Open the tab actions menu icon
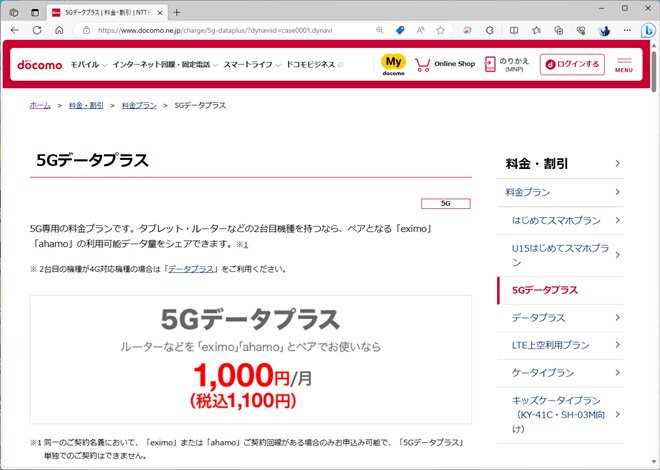The height and width of the screenshot is (470, 660). coord(35,13)
